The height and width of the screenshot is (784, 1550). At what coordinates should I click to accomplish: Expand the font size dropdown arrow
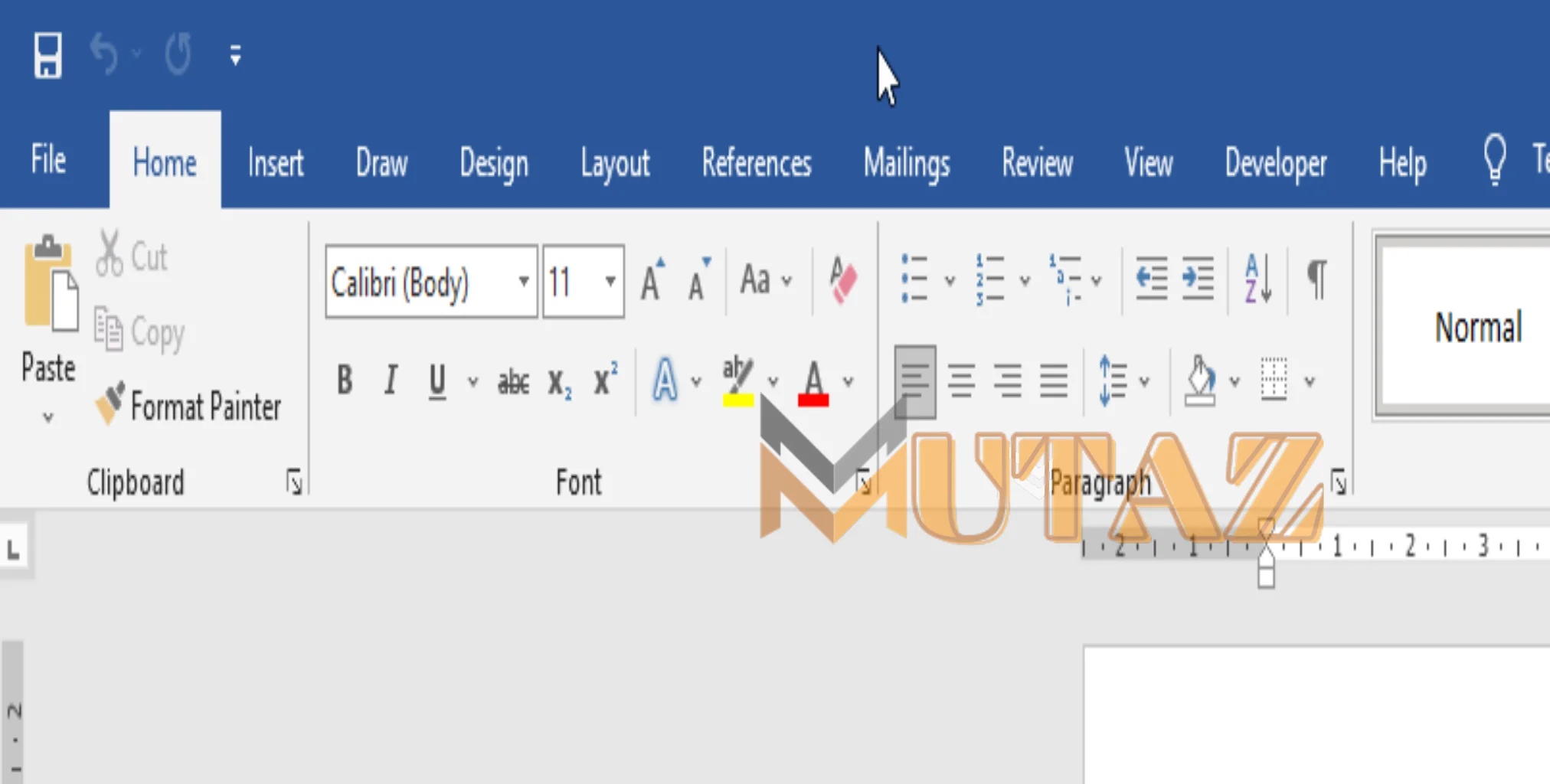coord(610,282)
